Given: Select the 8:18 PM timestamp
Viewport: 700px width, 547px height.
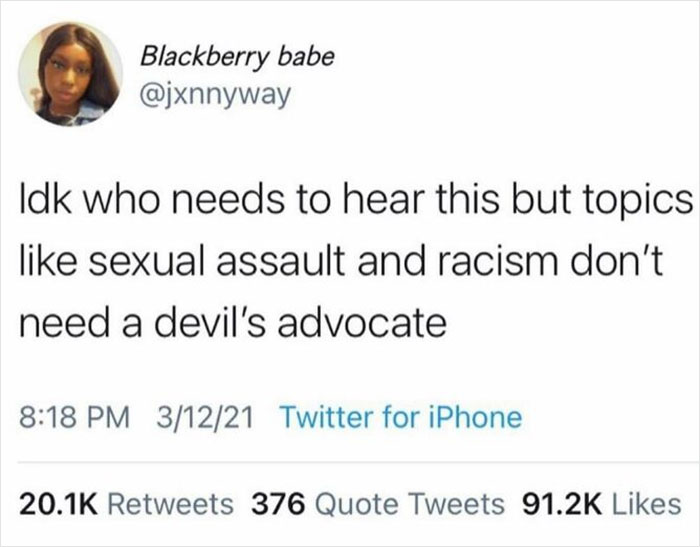Looking at the screenshot, I should click(x=74, y=418).
